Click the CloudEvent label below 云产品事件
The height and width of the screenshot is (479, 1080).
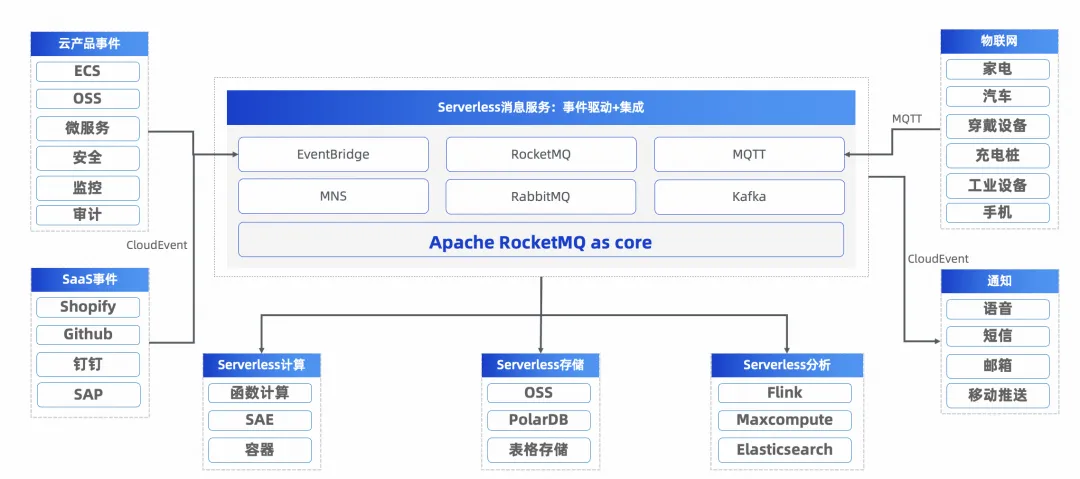click(x=157, y=245)
